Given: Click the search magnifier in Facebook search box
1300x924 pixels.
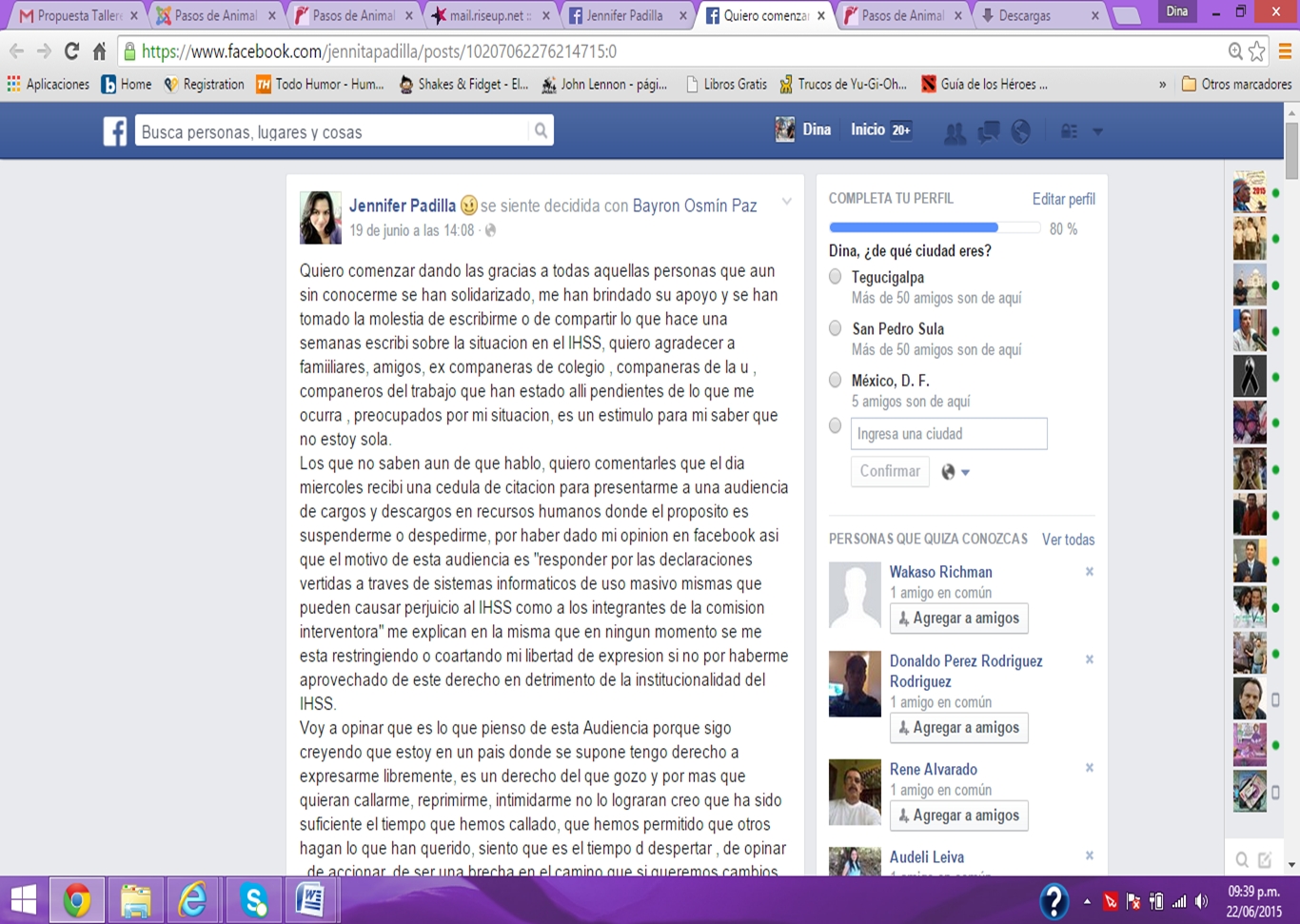Looking at the screenshot, I should coord(541,131).
